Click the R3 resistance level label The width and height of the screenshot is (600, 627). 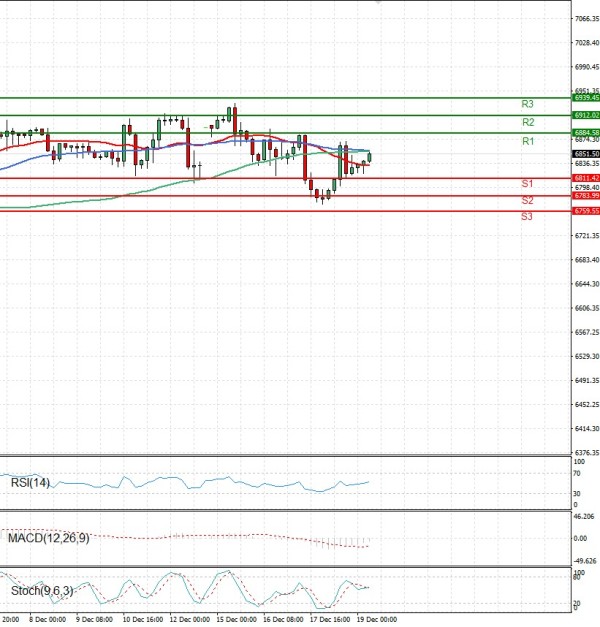527,104
